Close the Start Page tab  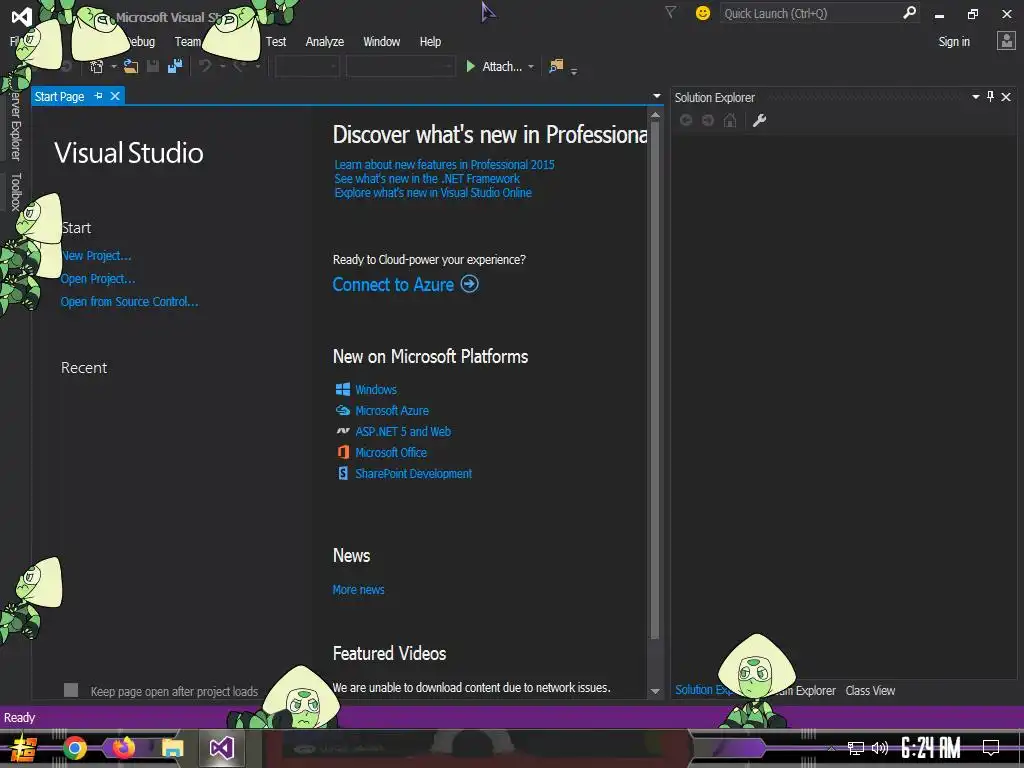pos(115,96)
